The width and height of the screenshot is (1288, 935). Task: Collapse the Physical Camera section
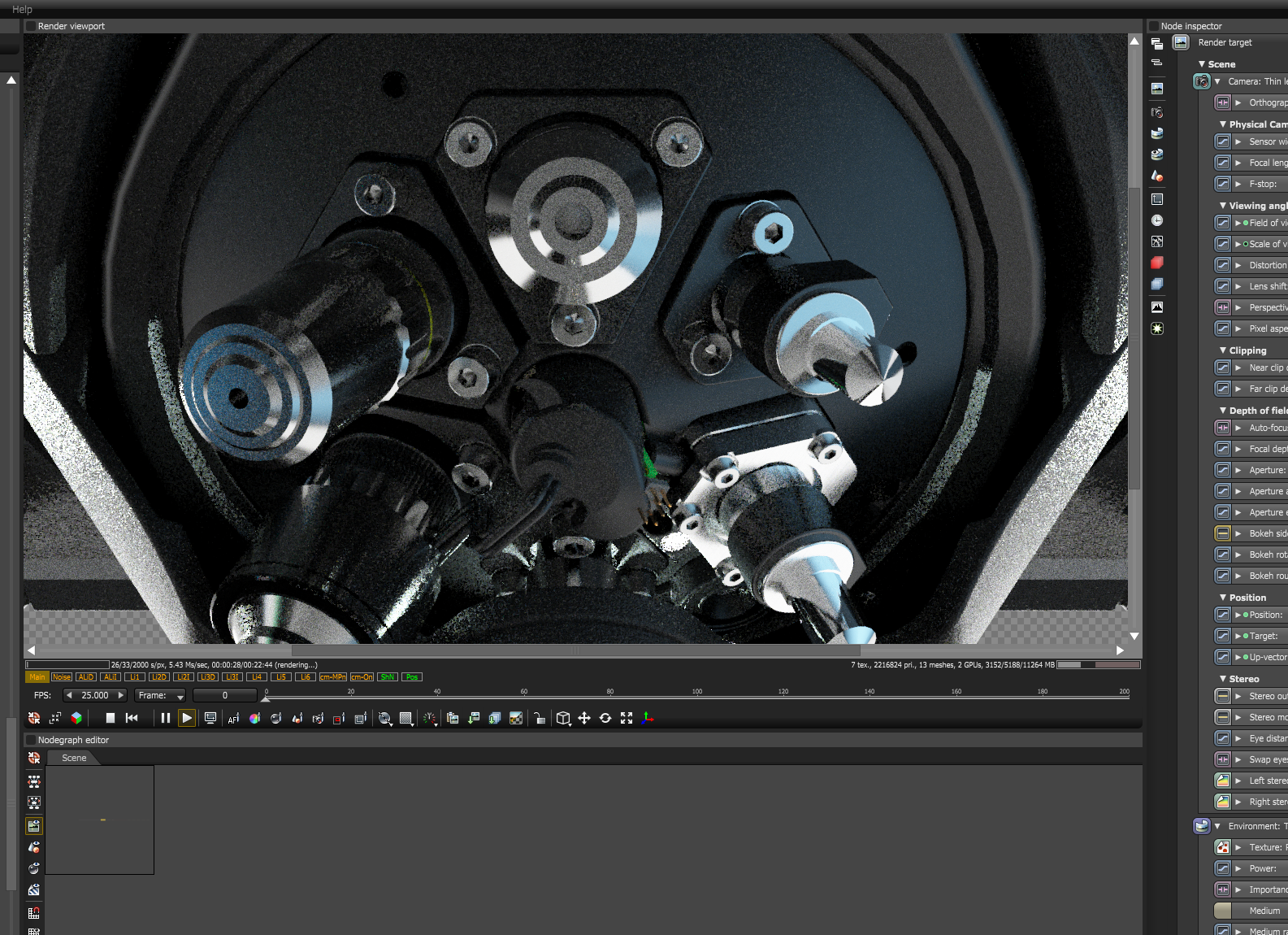pyautogui.click(x=1223, y=124)
